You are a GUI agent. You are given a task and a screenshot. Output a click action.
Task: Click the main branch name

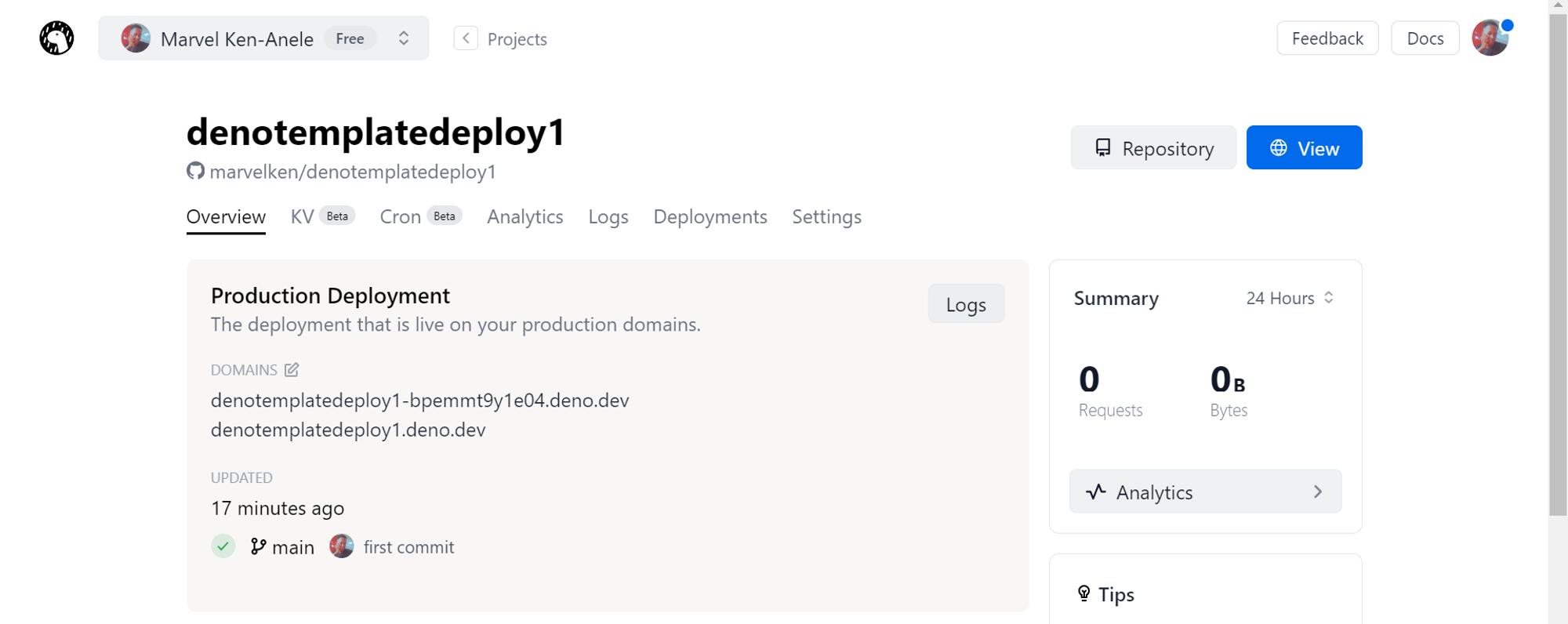[x=293, y=547]
